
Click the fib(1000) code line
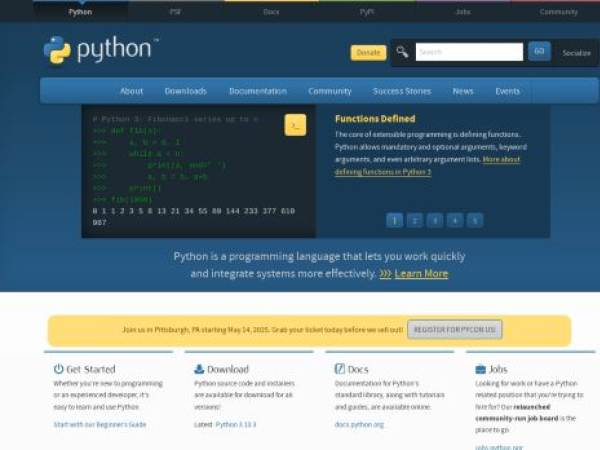[122, 200]
